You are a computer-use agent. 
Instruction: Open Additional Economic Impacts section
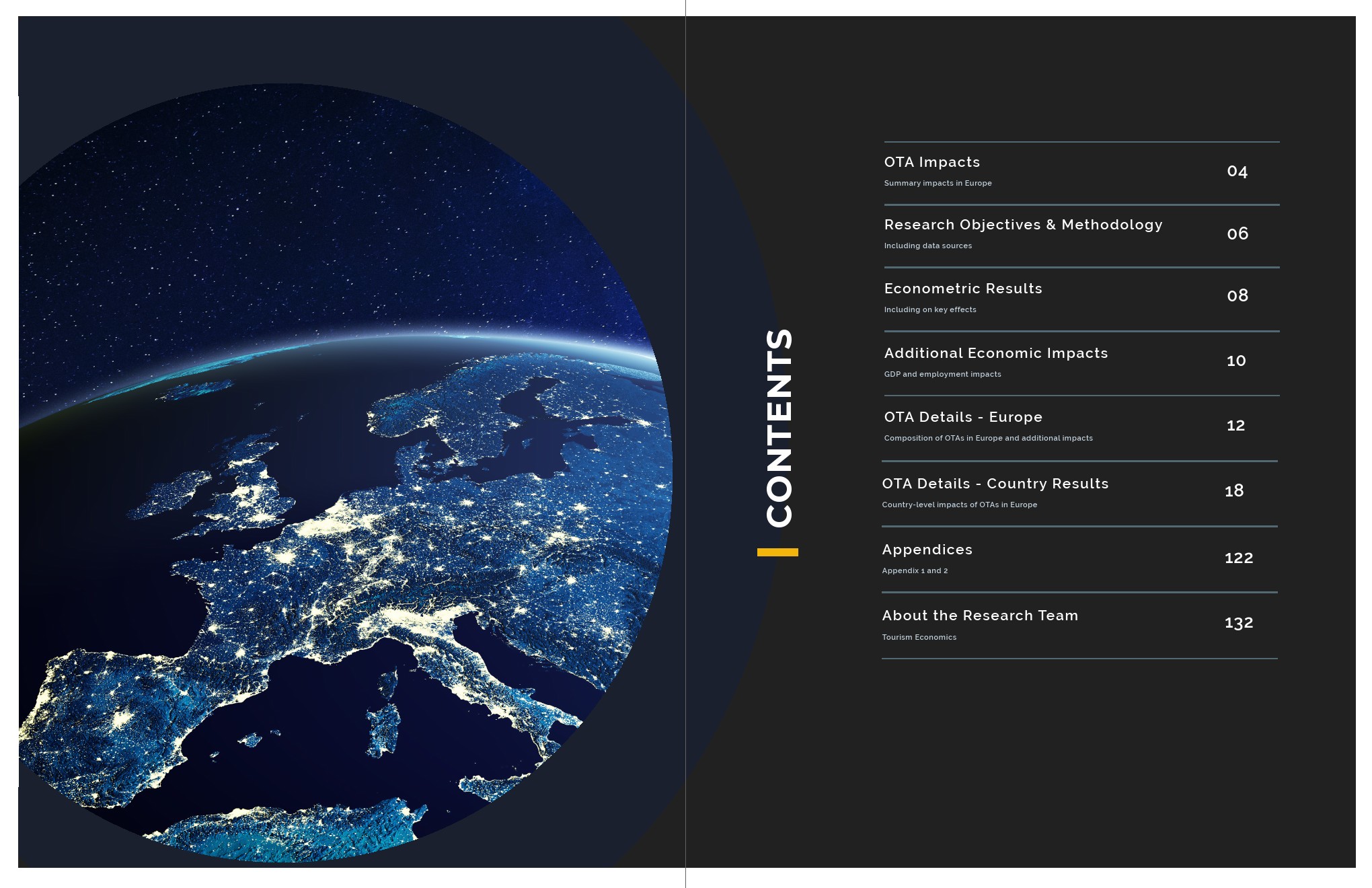pos(995,353)
